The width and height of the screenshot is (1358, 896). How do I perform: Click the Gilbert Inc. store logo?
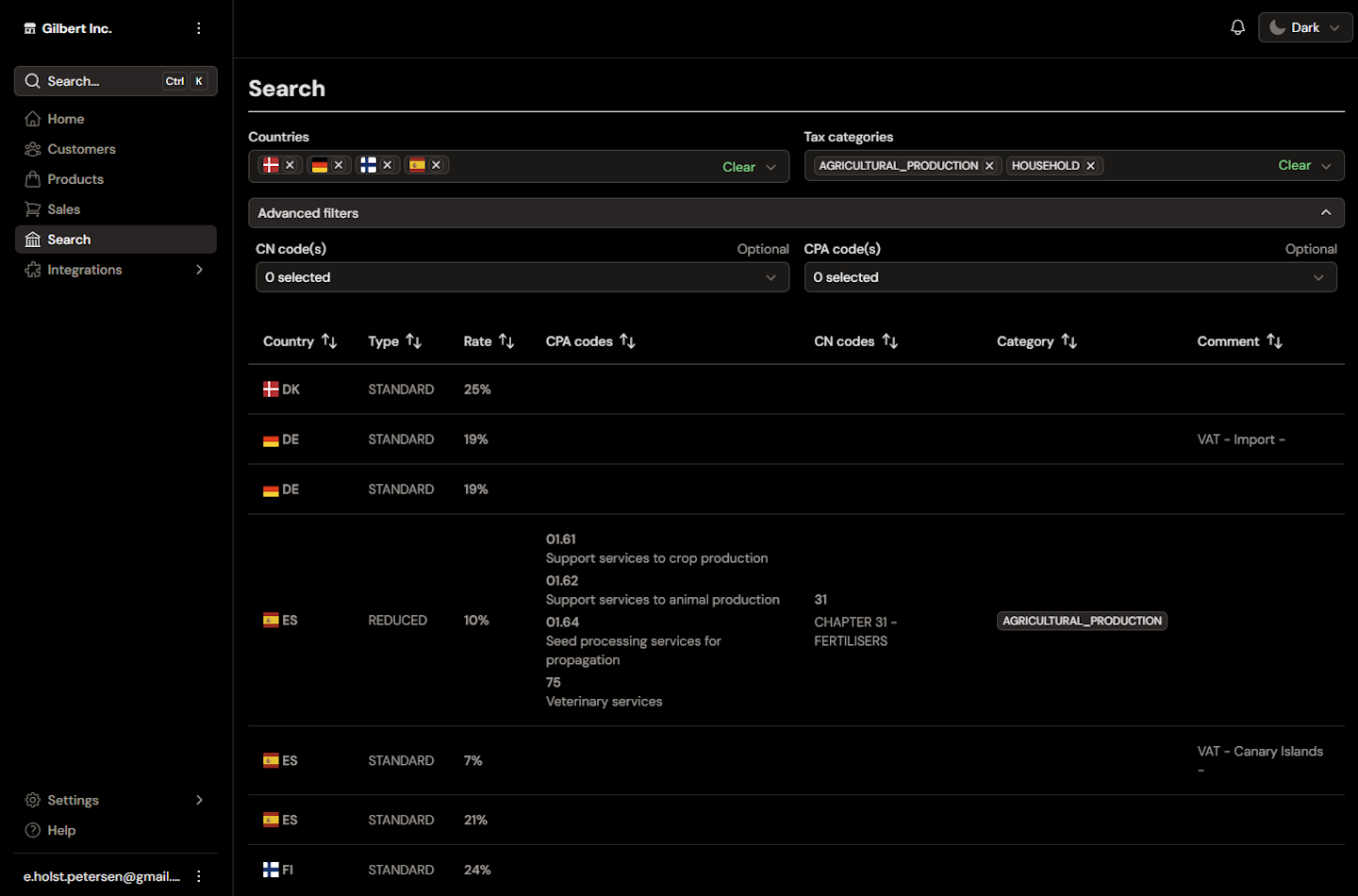pyautogui.click(x=30, y=28)
